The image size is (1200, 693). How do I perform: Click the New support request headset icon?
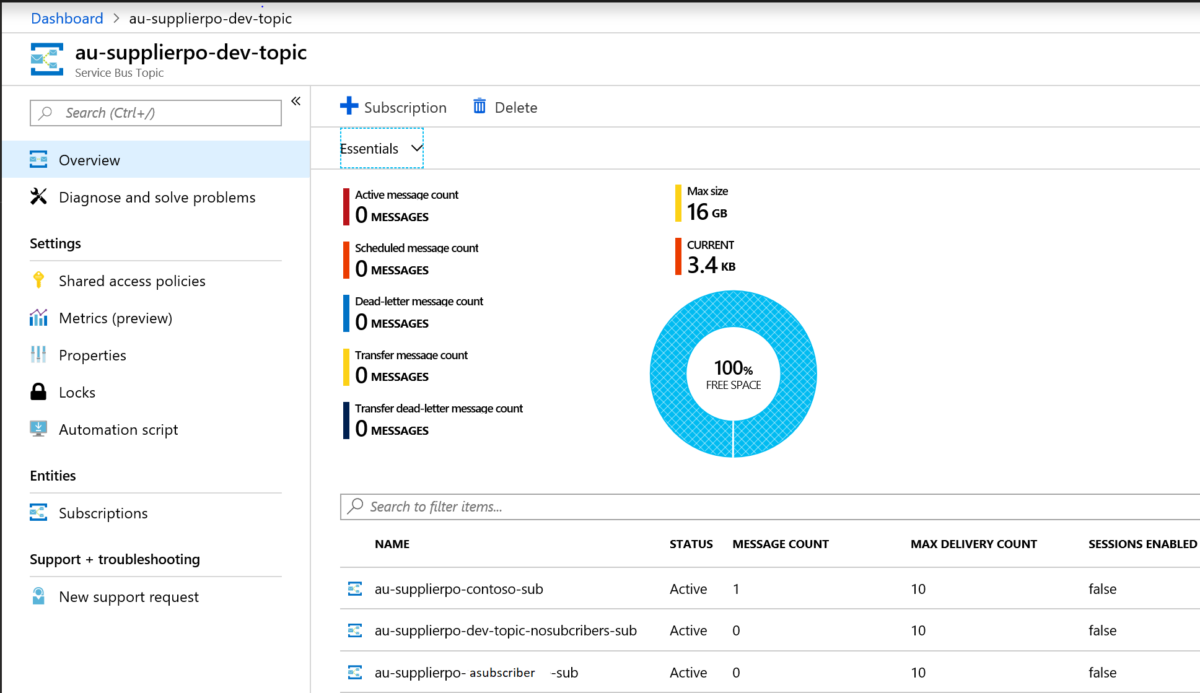tap(38, 596)
